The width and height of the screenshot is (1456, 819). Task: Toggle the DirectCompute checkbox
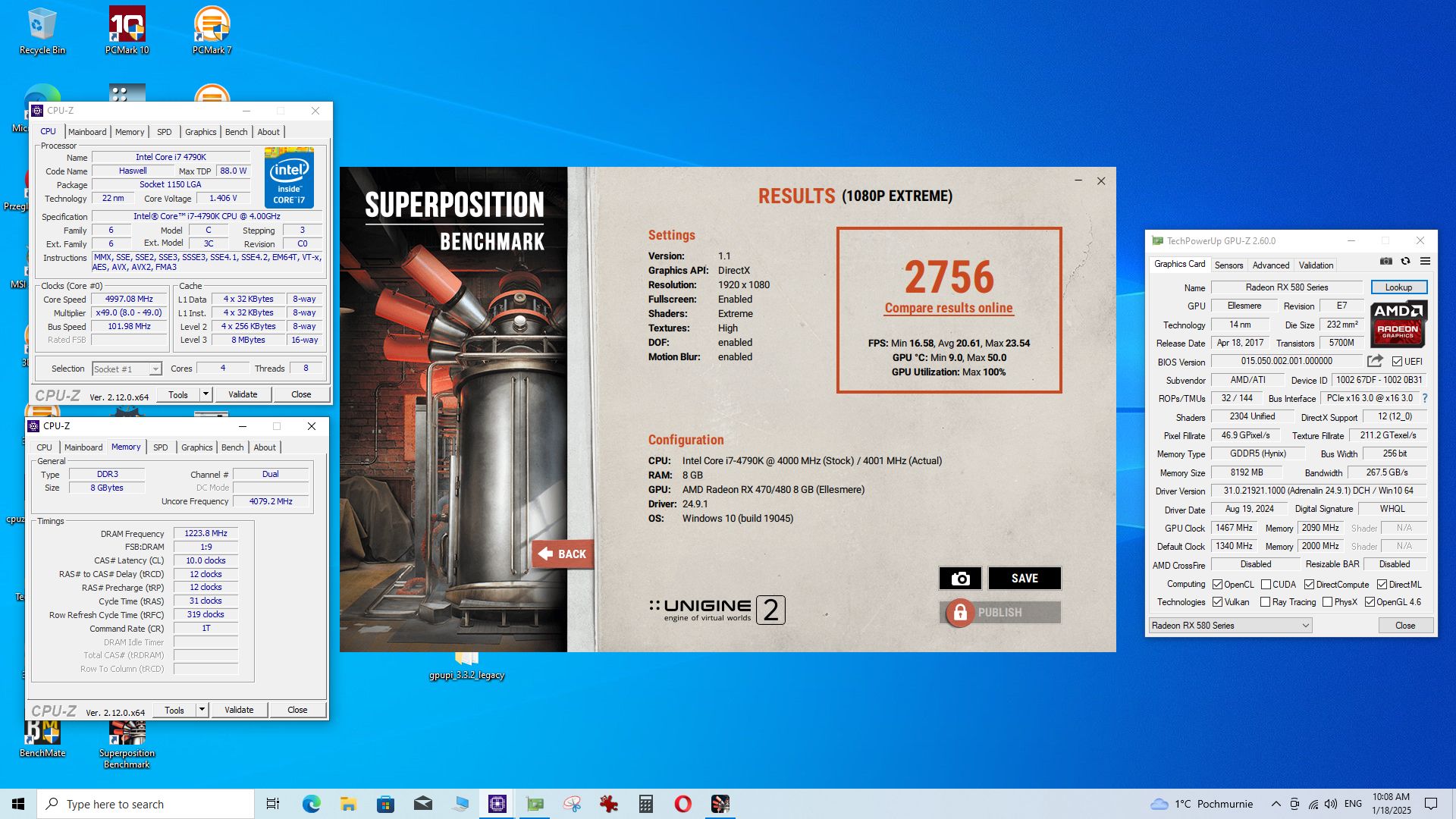tap(1309, 585)
